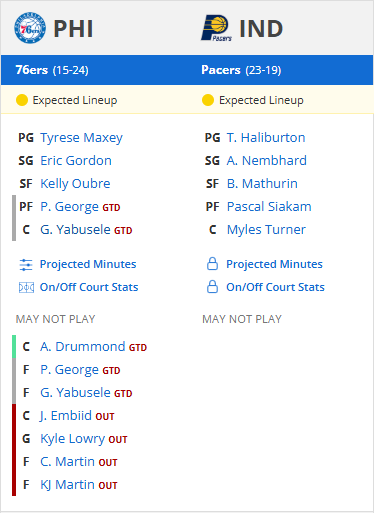Click the Pacers (23-19) header text
The width and height of the screenshot is (374, 513).
point(241,70)
